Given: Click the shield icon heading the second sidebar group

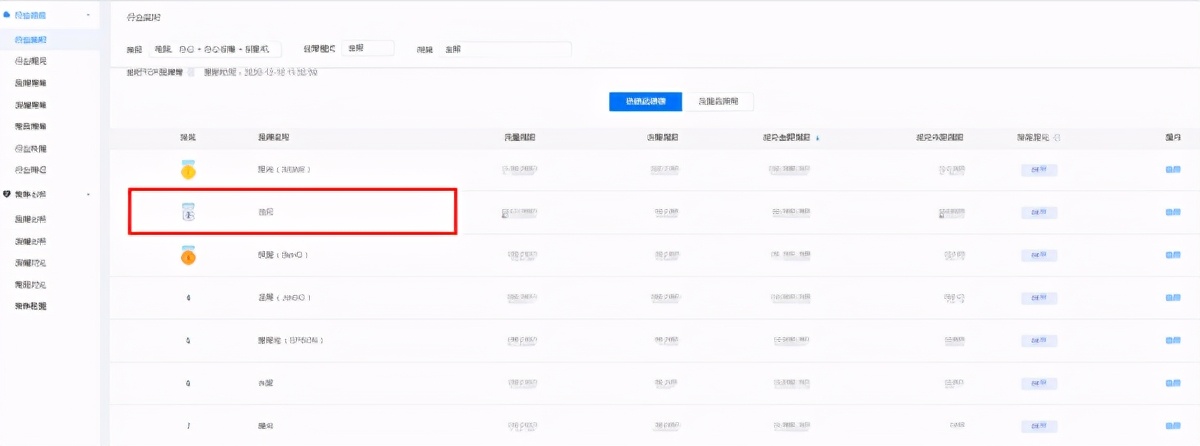Looking at the screenshot, I should [7, 194].
